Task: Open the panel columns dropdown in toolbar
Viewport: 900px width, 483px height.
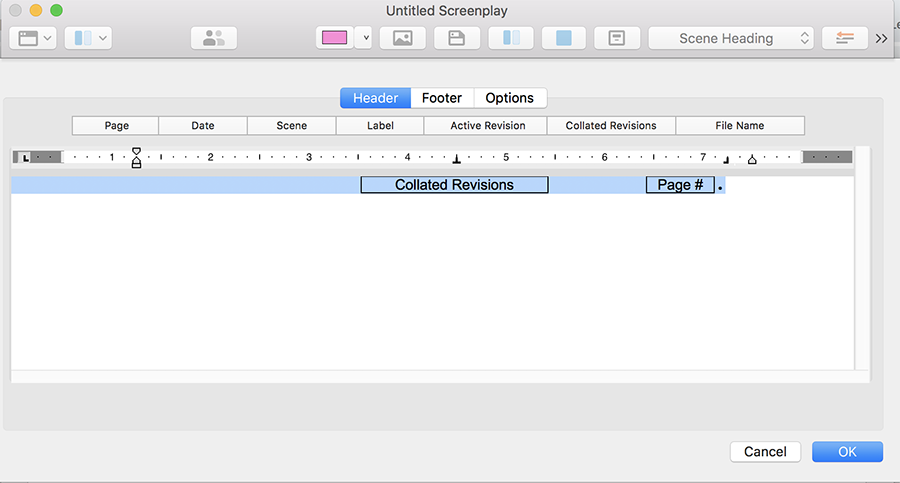Action: point(88,38)
